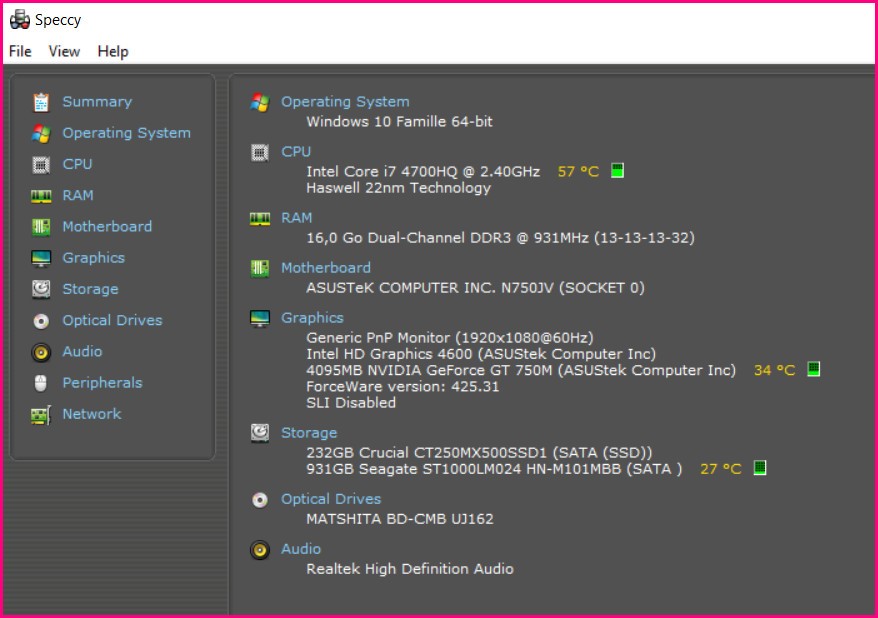This screenshot has width=878, height=618.
Task: Select Graphics in the sidebar
Action: coord(94,258)
